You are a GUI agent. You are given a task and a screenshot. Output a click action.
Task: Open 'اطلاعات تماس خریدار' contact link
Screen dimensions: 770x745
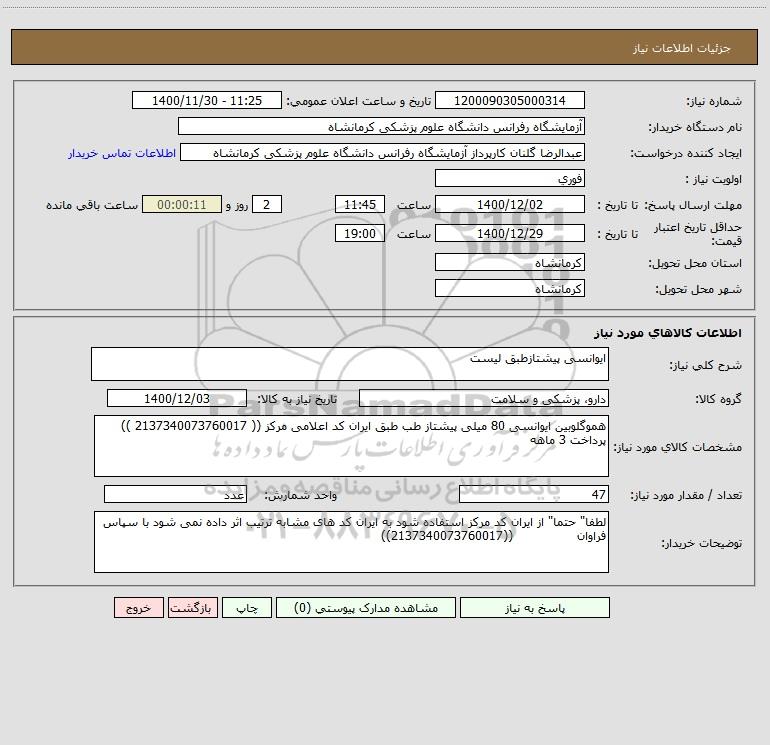[x=122, y=153]
